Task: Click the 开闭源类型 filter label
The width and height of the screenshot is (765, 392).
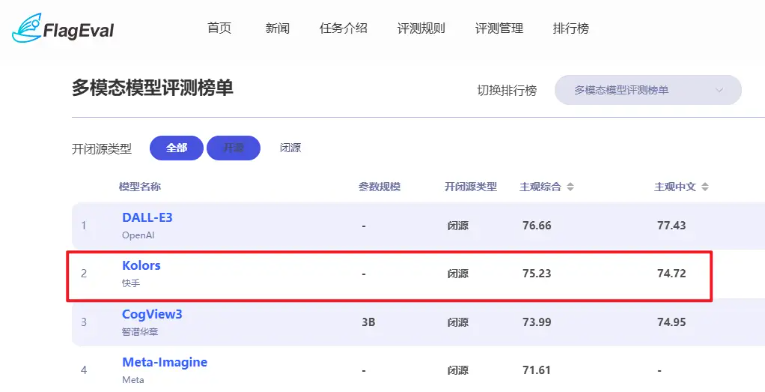Action: [x=101, y=149]
